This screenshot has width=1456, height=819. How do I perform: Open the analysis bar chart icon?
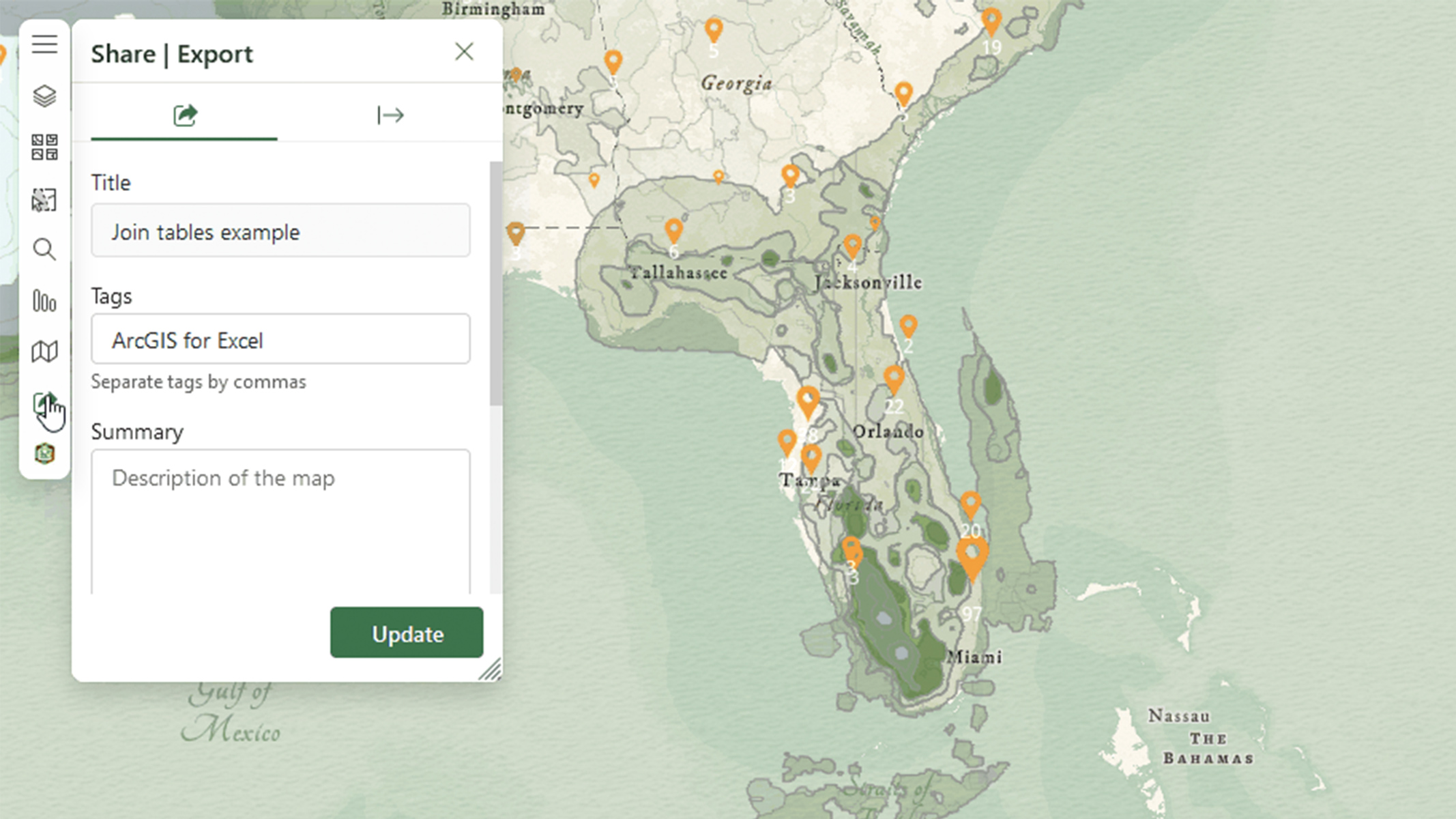[x=44, y=301]
